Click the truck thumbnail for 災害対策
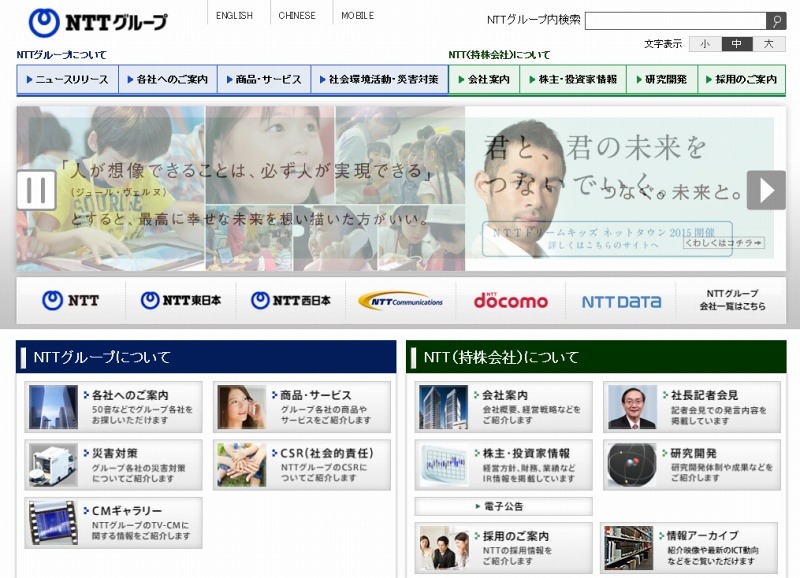Viewport: 800px width, 578px height. click(x=54, y=465)
